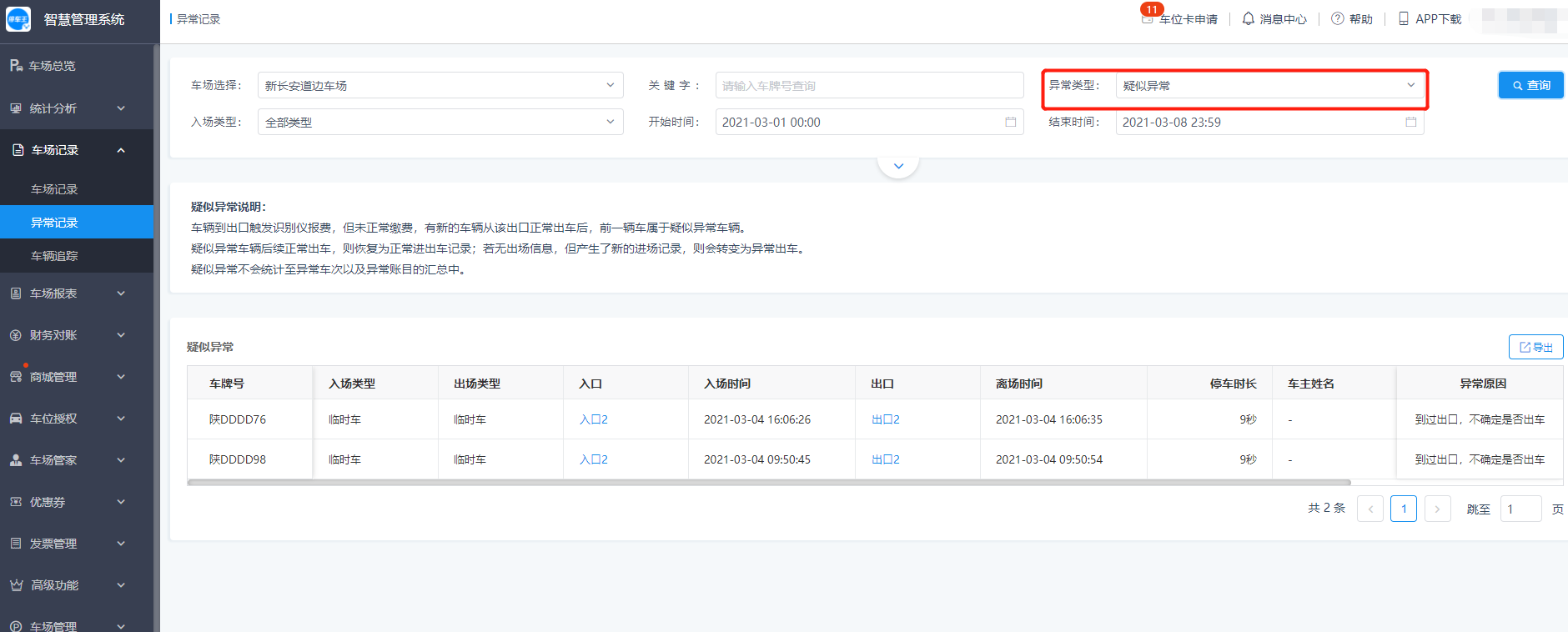Select 车辆追踪 in the sidebar
Viewport: 1568px width, 632px height.
54,256
